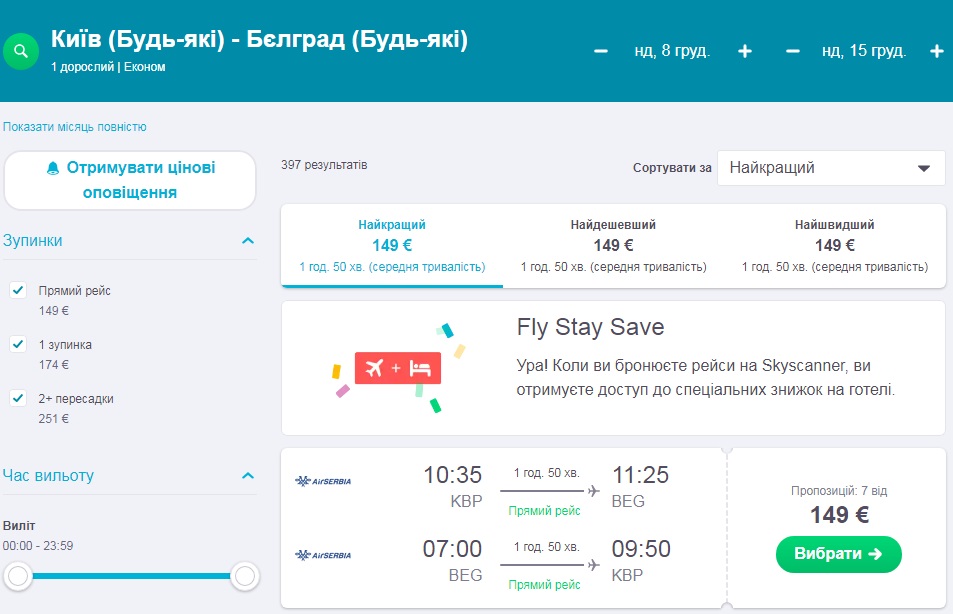
Task: Uncheck the 1 зупинка checkbox
Action: point(18,344)
